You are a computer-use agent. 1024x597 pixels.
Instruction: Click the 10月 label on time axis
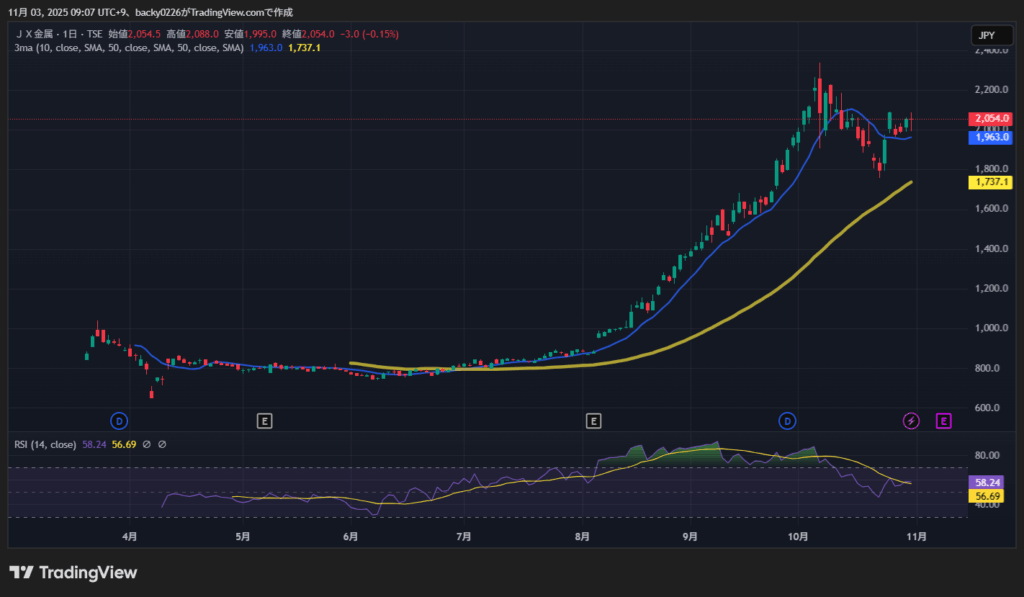[x=797, y=537]
